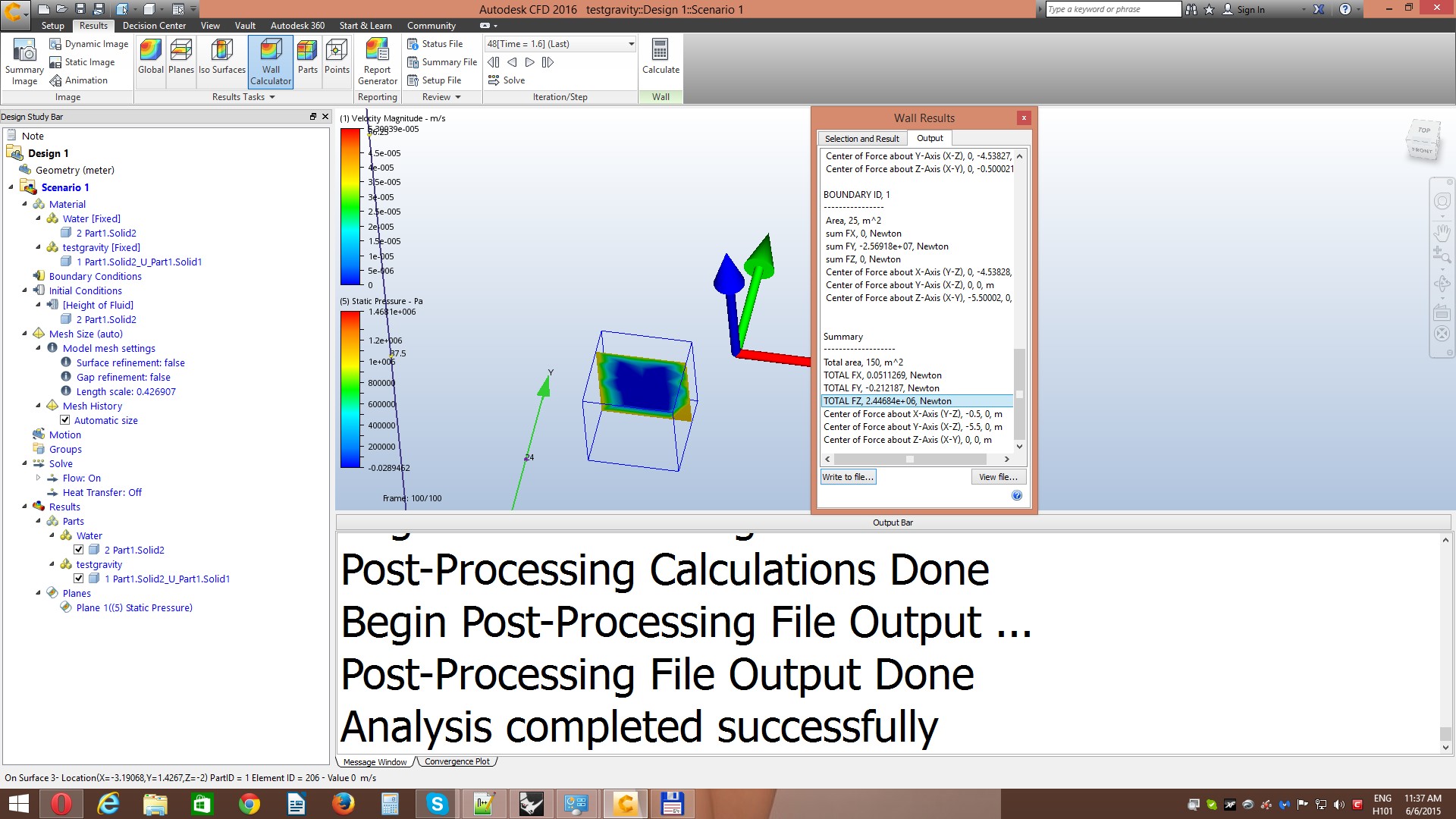
Task: Collapse the Planes results tree node
Action: click(x=39, y=593)
